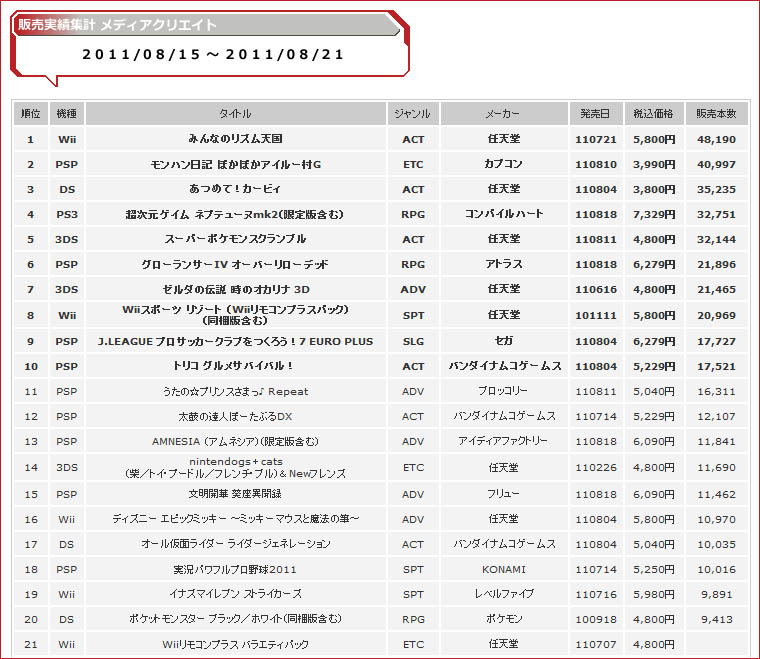
Task: Click the maker セガ
Action: click(x=504, y=341)
